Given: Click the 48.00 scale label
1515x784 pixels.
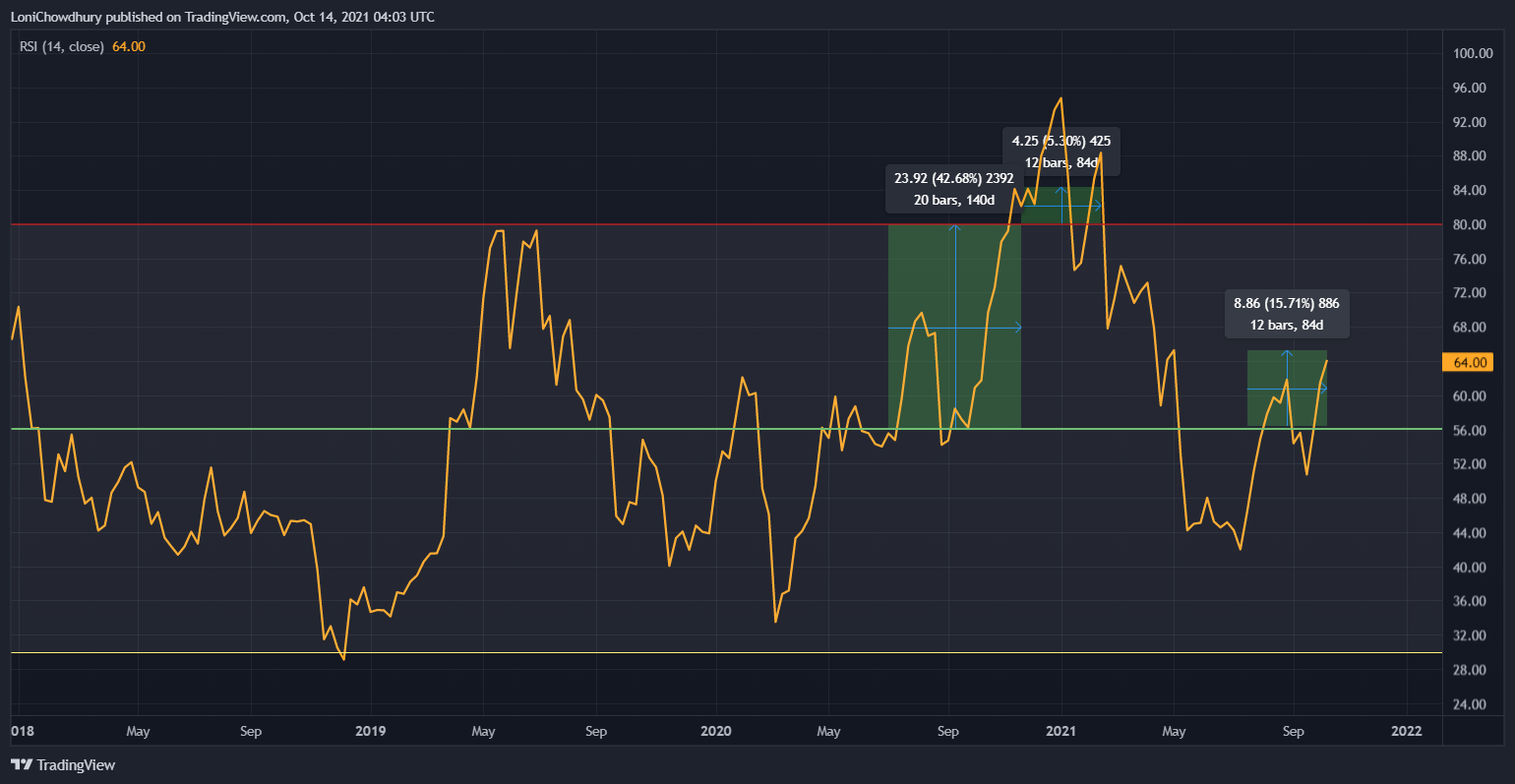Looking at the screenshot, I should [x=1469, y=499].
